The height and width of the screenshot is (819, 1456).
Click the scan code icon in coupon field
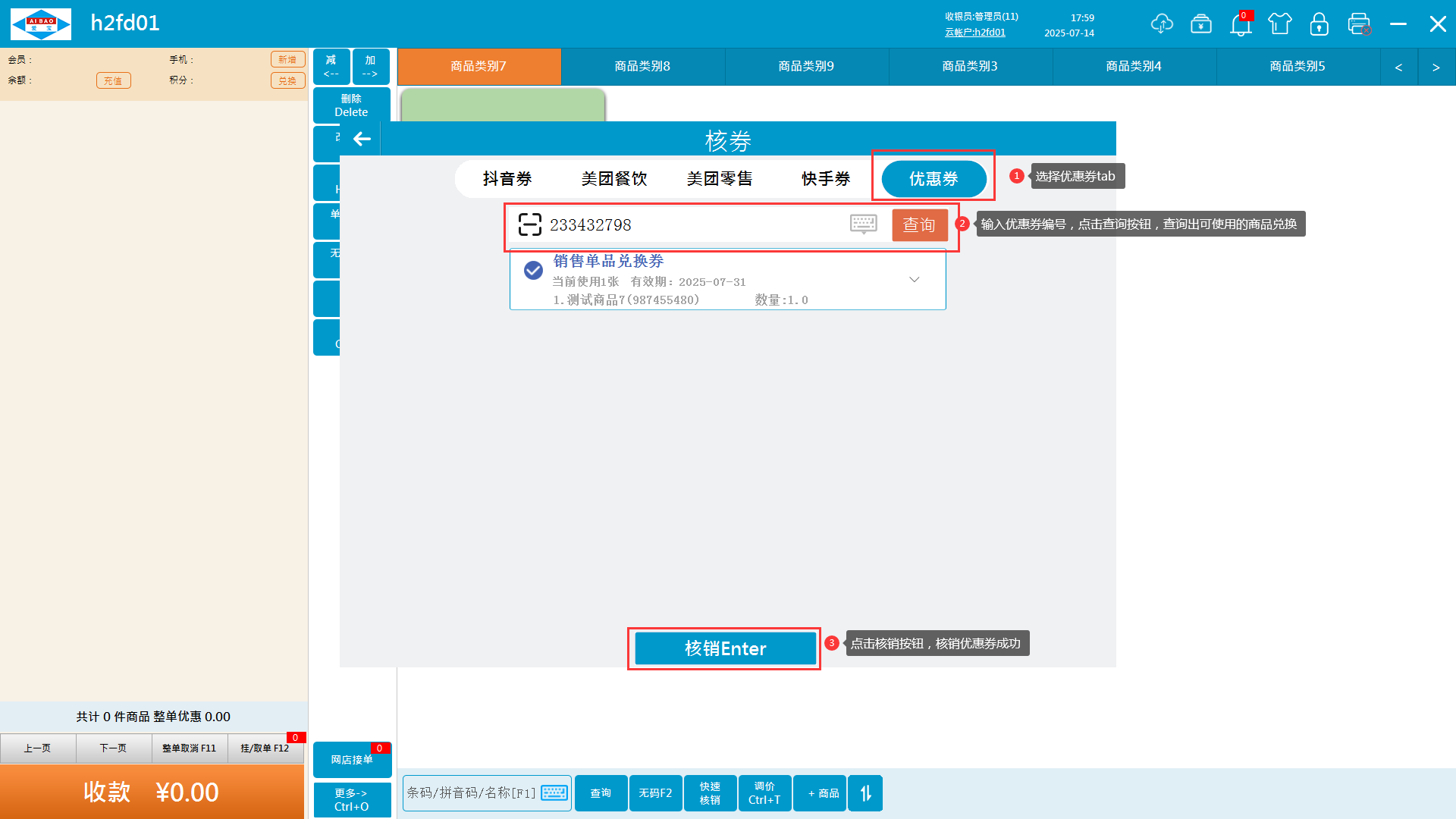tap(529, 224)
